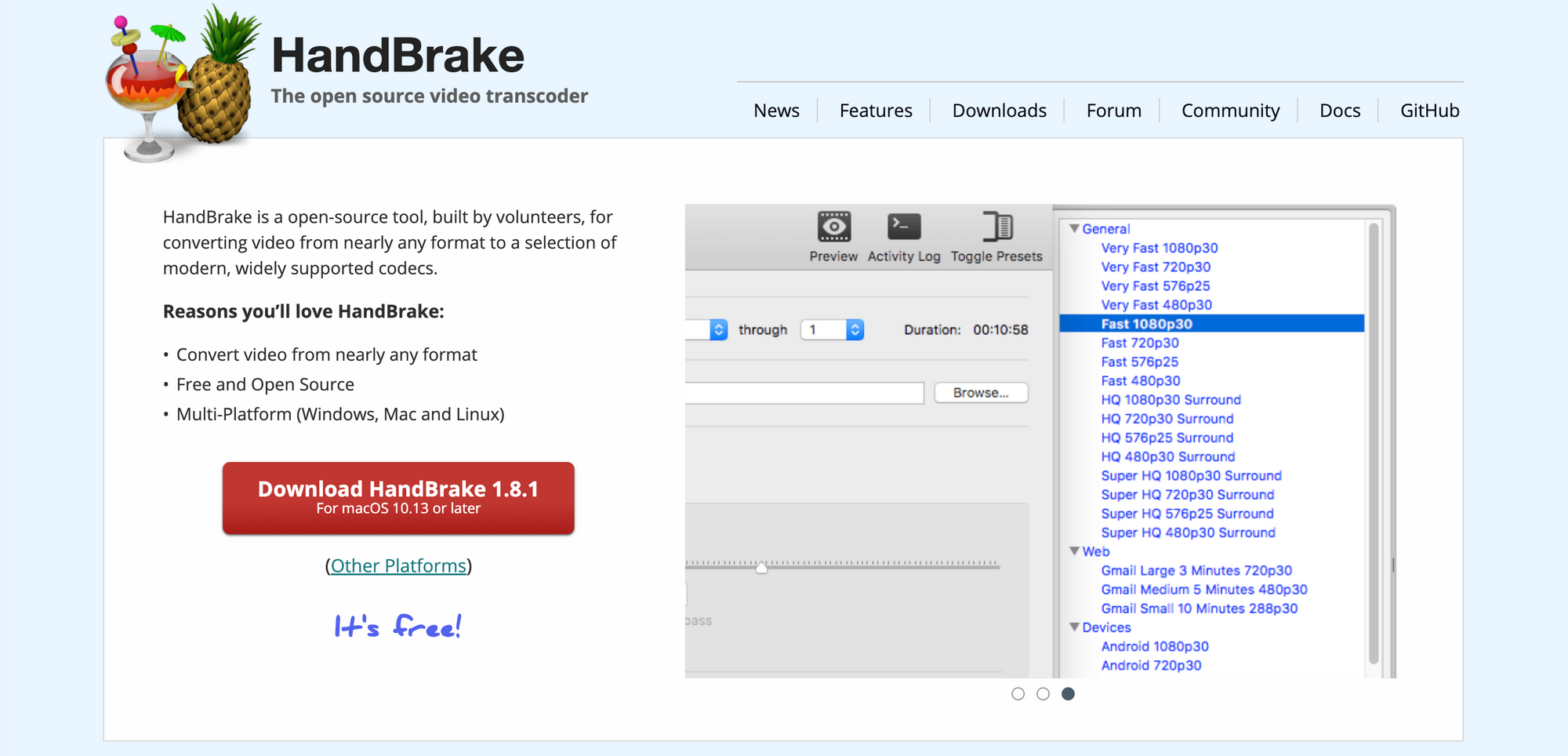Open the Other Platforms link
The width and height of the screenshot is (1568, 756).
click(x=398, y=565)
